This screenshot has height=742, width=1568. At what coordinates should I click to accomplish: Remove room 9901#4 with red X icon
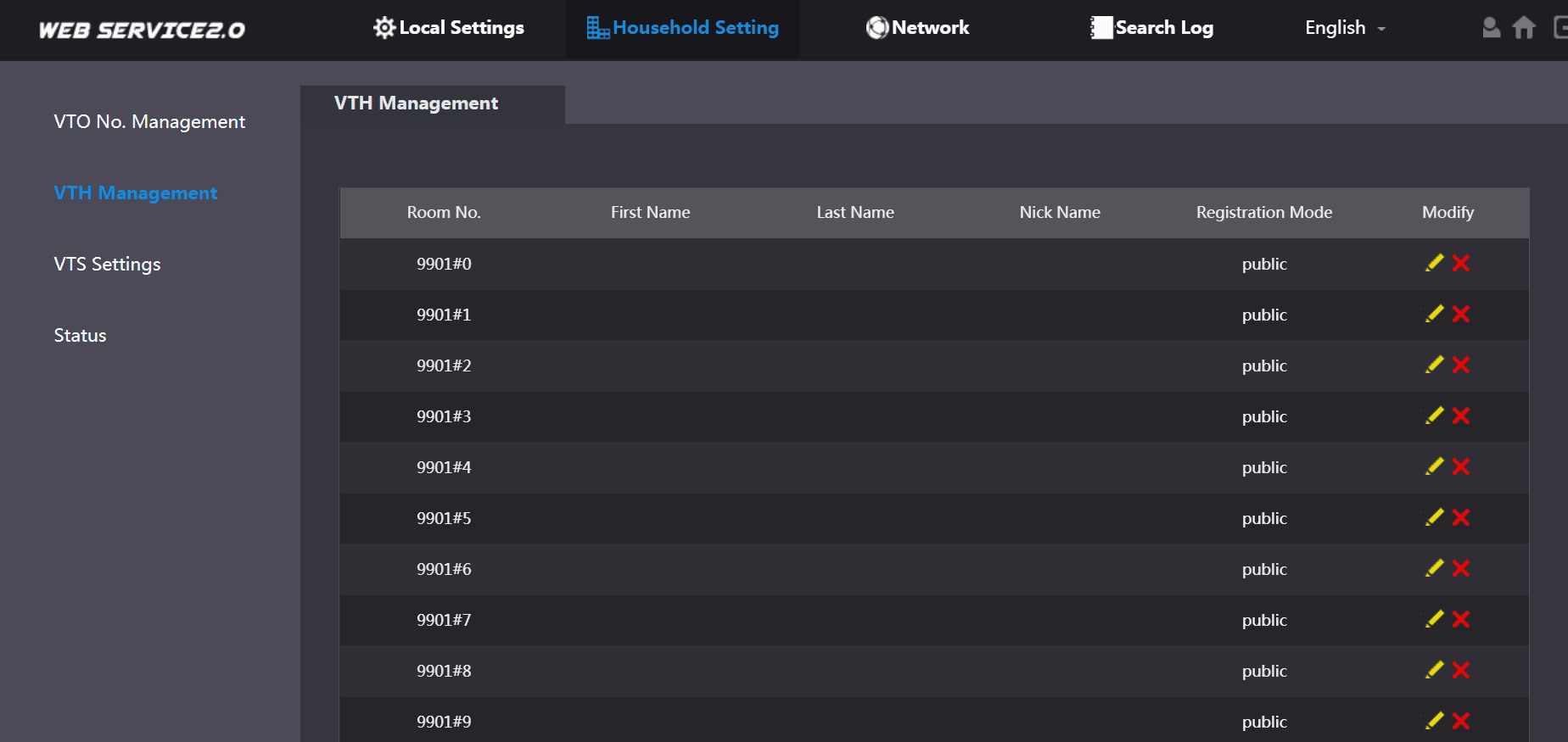tap(1460, 466)
